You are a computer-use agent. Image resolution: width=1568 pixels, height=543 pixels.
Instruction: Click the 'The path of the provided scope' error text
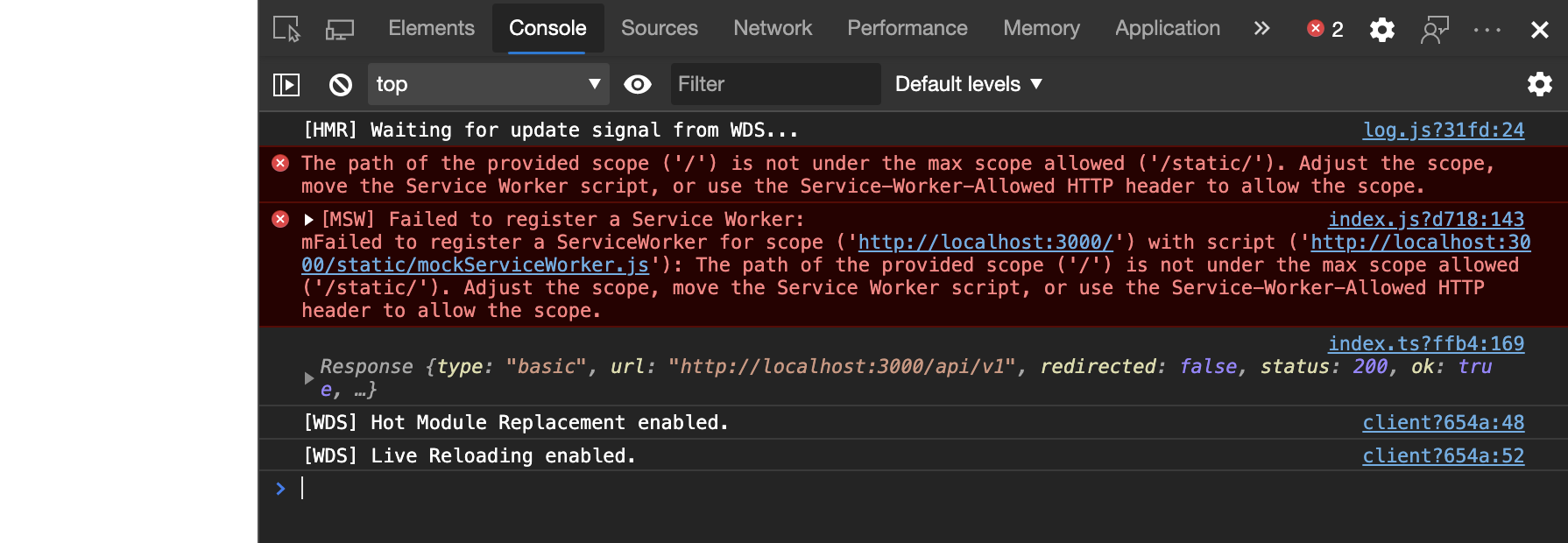(898, 174)
